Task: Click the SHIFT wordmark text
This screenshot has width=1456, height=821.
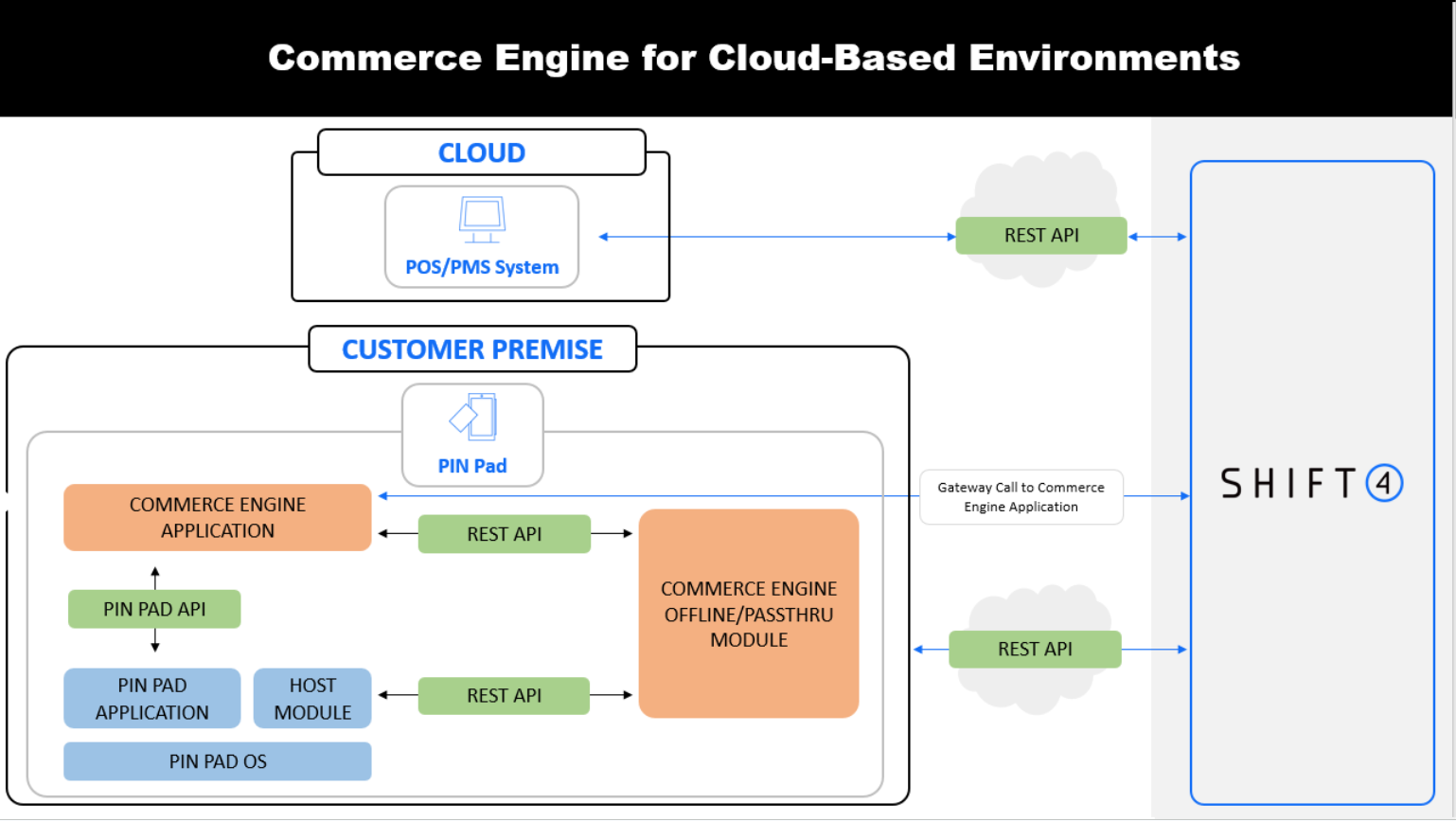Action: [x=1288, y=484]
